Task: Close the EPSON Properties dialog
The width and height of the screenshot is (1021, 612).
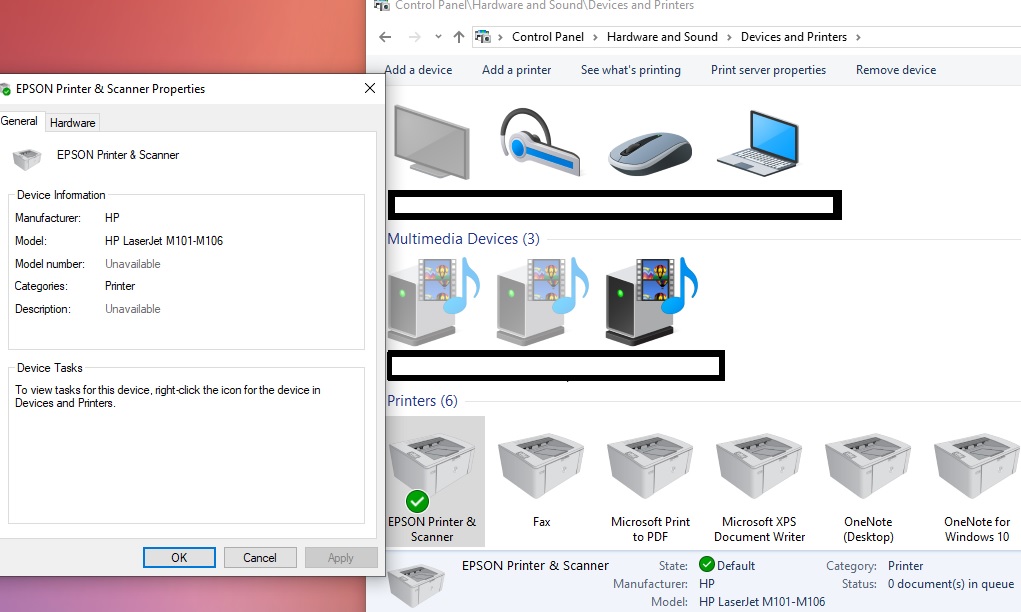Action: pos(370,88)
